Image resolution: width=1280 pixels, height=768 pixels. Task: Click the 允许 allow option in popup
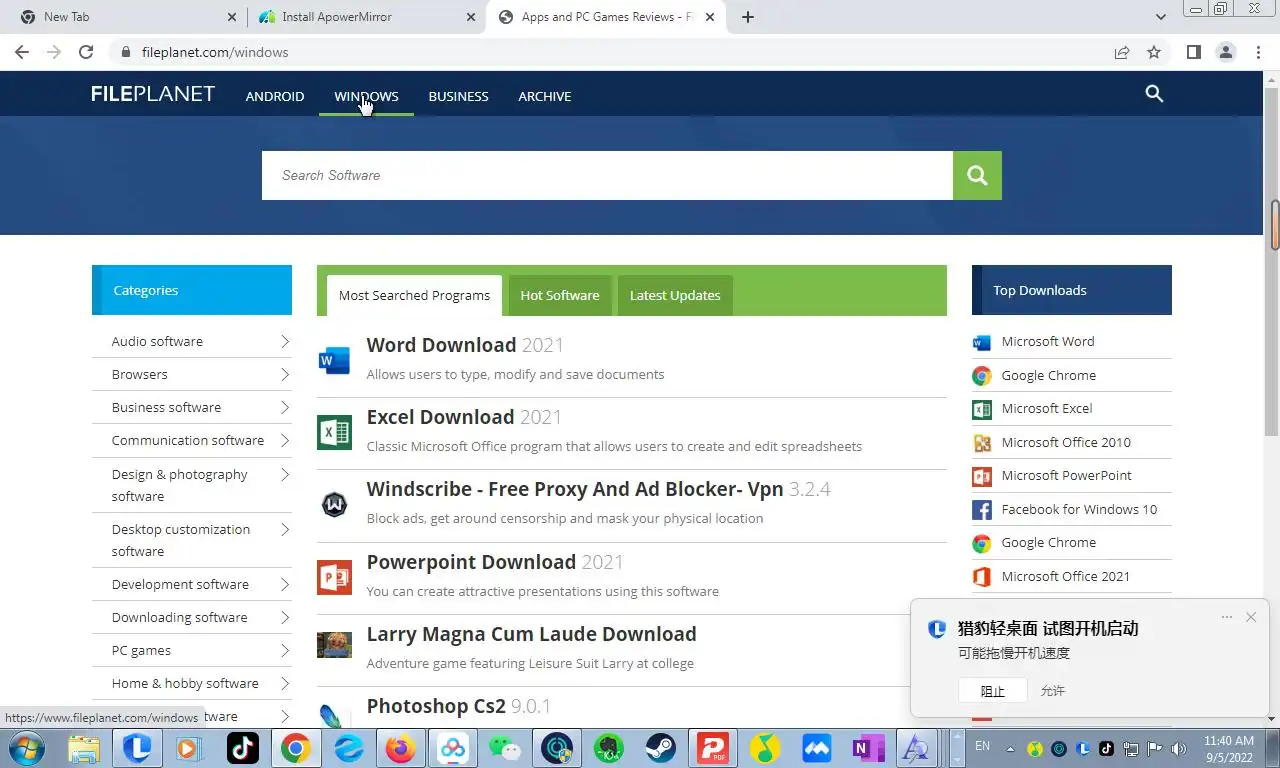(1053, 691)
